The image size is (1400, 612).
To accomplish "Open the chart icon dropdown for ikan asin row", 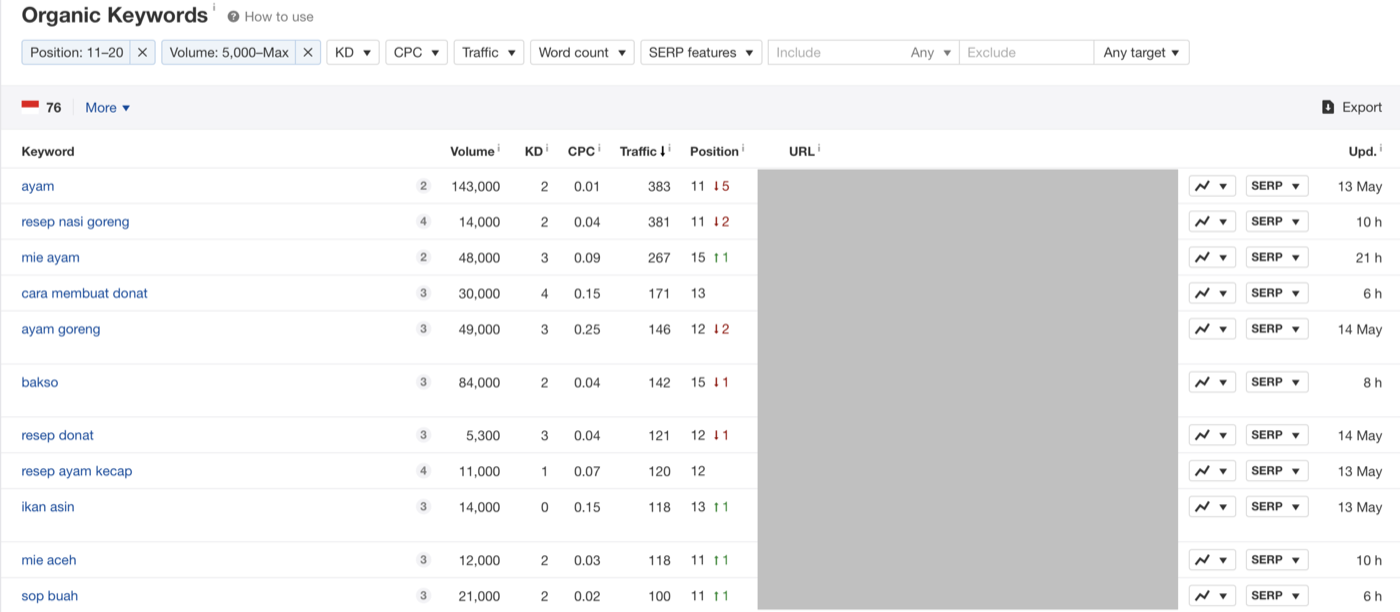I will (x=1212, y=507).
